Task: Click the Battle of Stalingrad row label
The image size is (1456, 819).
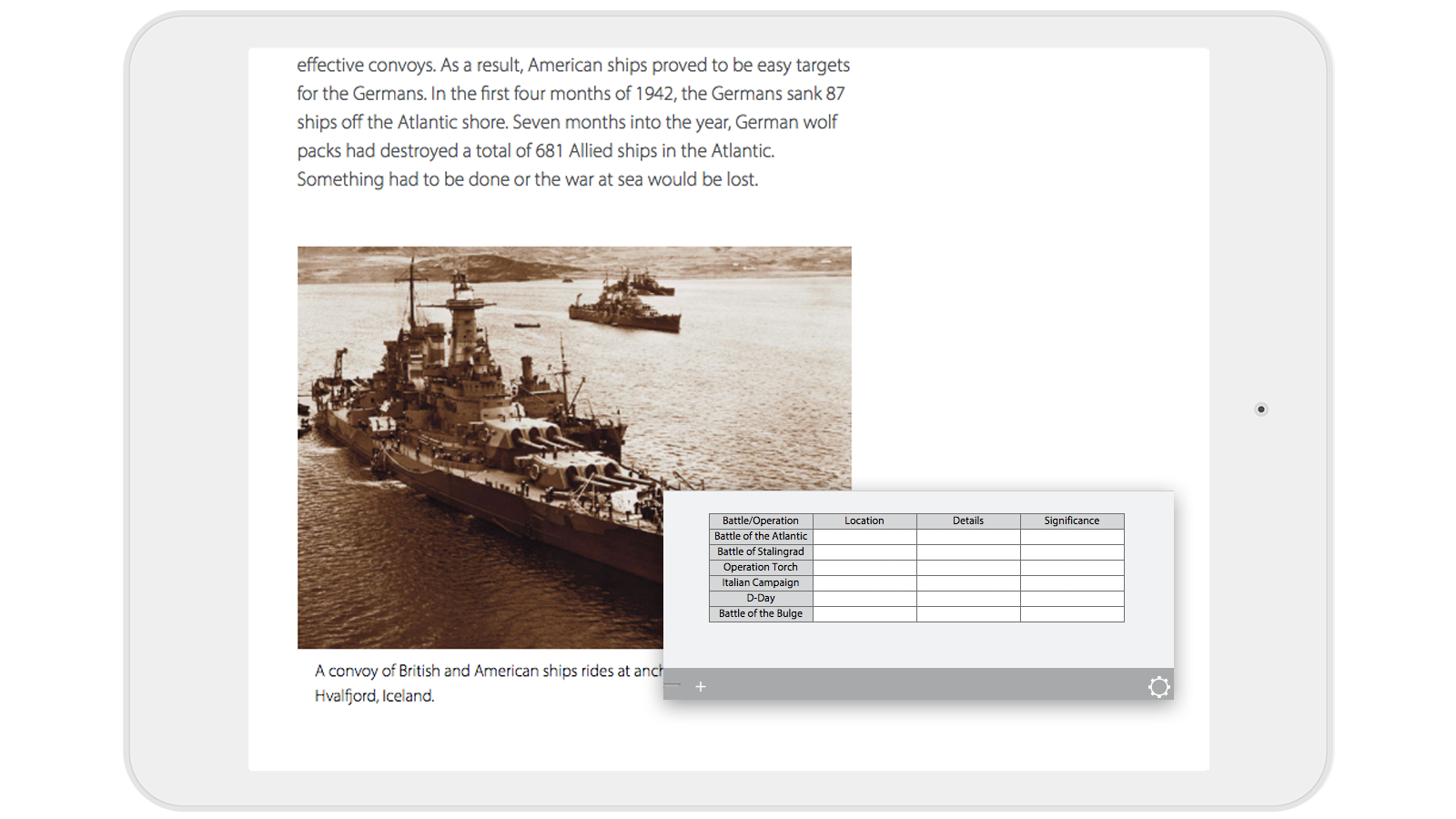Action: tap(760, 551)
